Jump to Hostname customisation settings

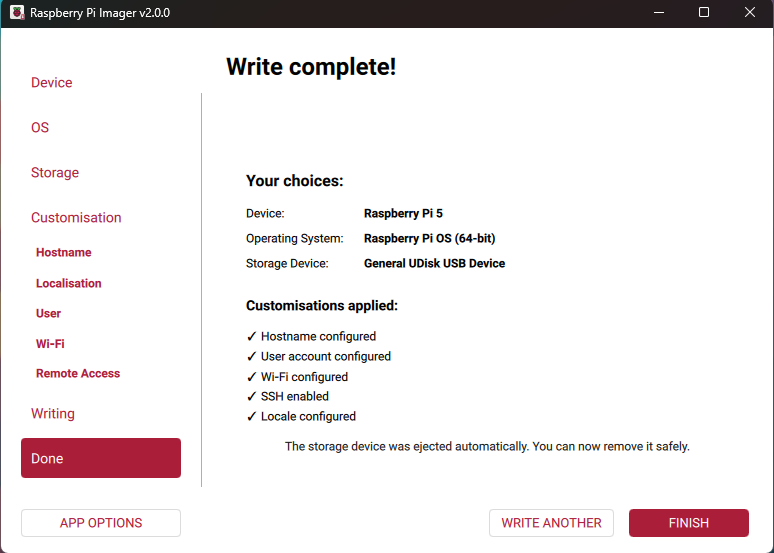pyautogui.click(x=64, y=253)
